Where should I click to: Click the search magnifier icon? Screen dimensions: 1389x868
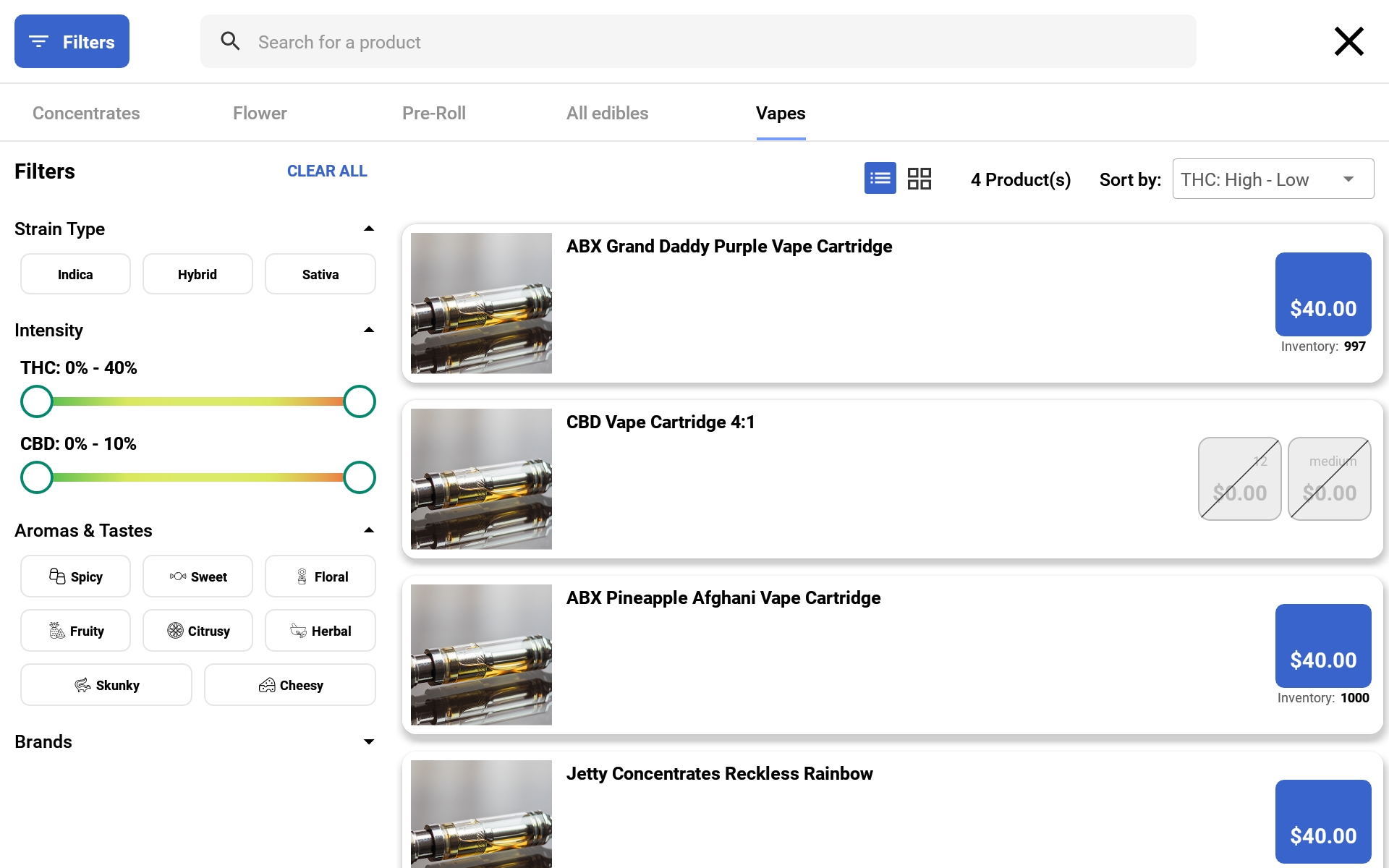point(230,41)
